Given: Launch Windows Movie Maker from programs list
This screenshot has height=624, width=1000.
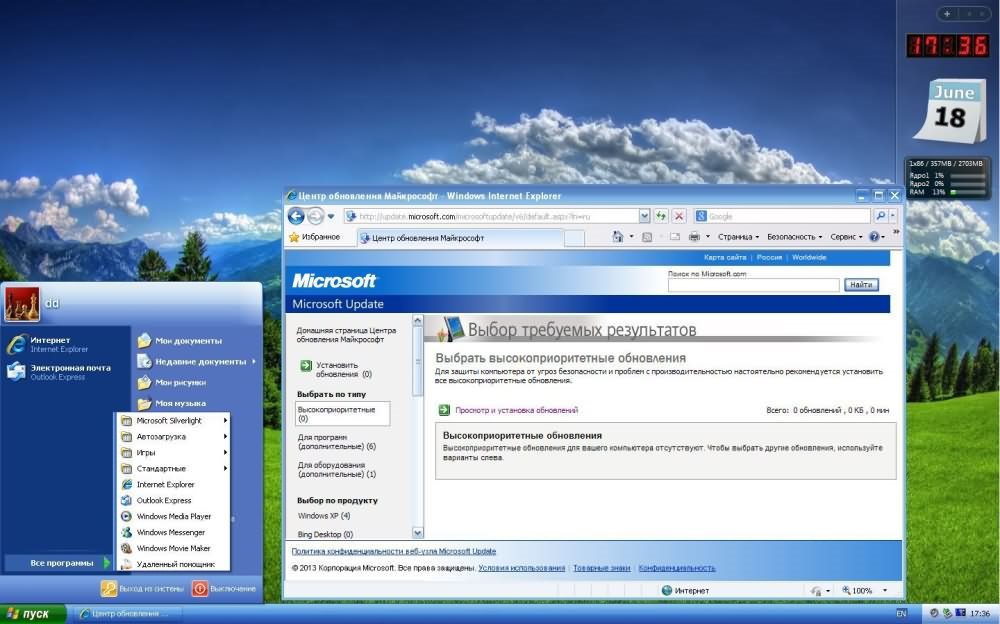Looking at the screenshot, I should tap(173, 548).
